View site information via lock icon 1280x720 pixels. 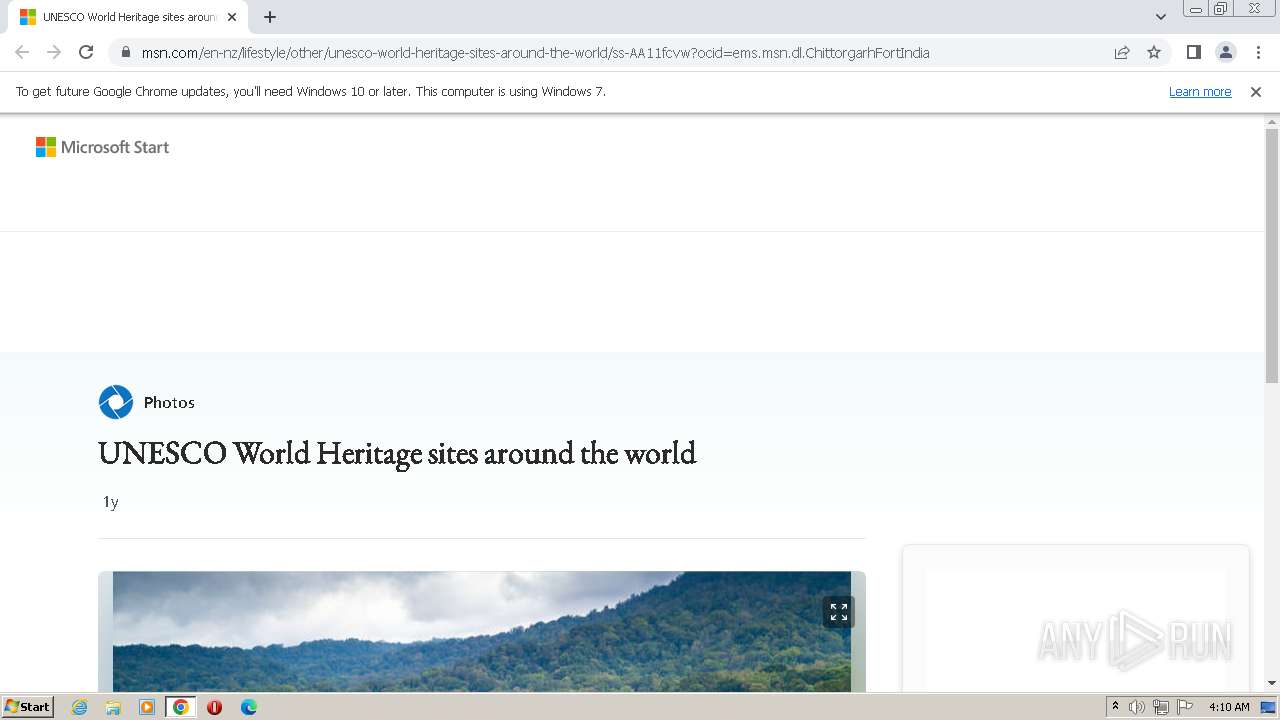[x=126, y=52]
